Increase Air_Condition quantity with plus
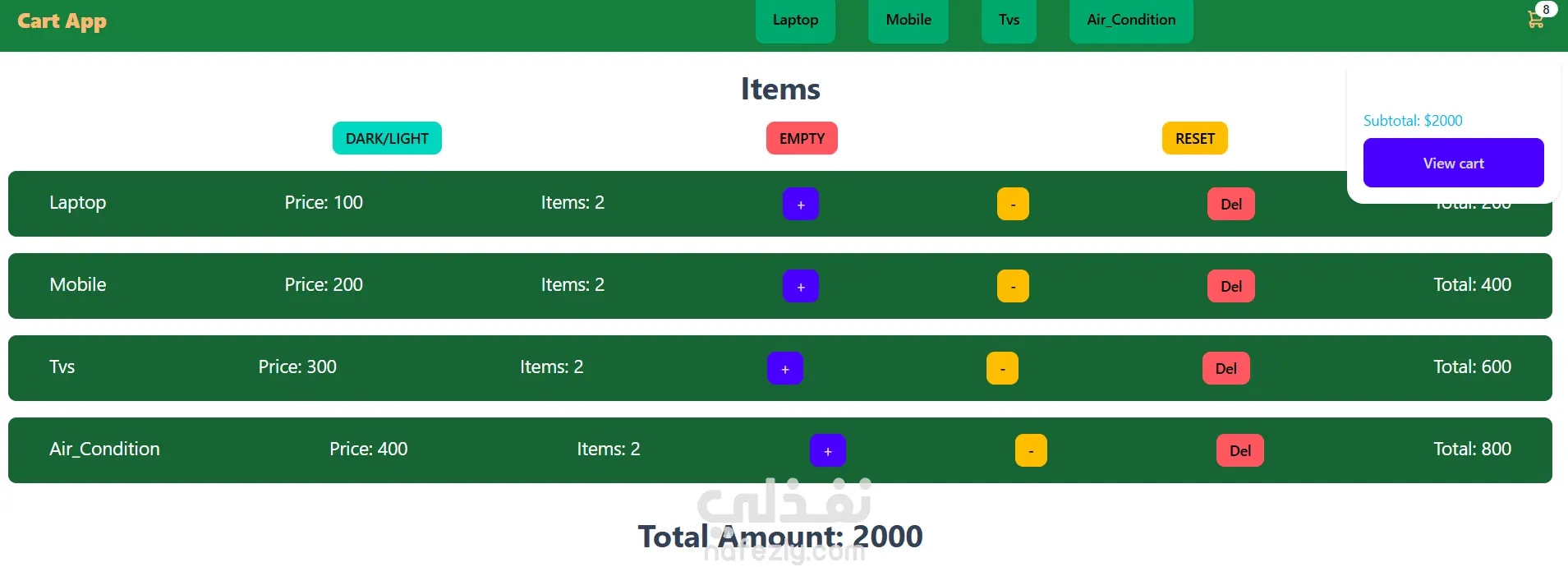 click(827, 450)
